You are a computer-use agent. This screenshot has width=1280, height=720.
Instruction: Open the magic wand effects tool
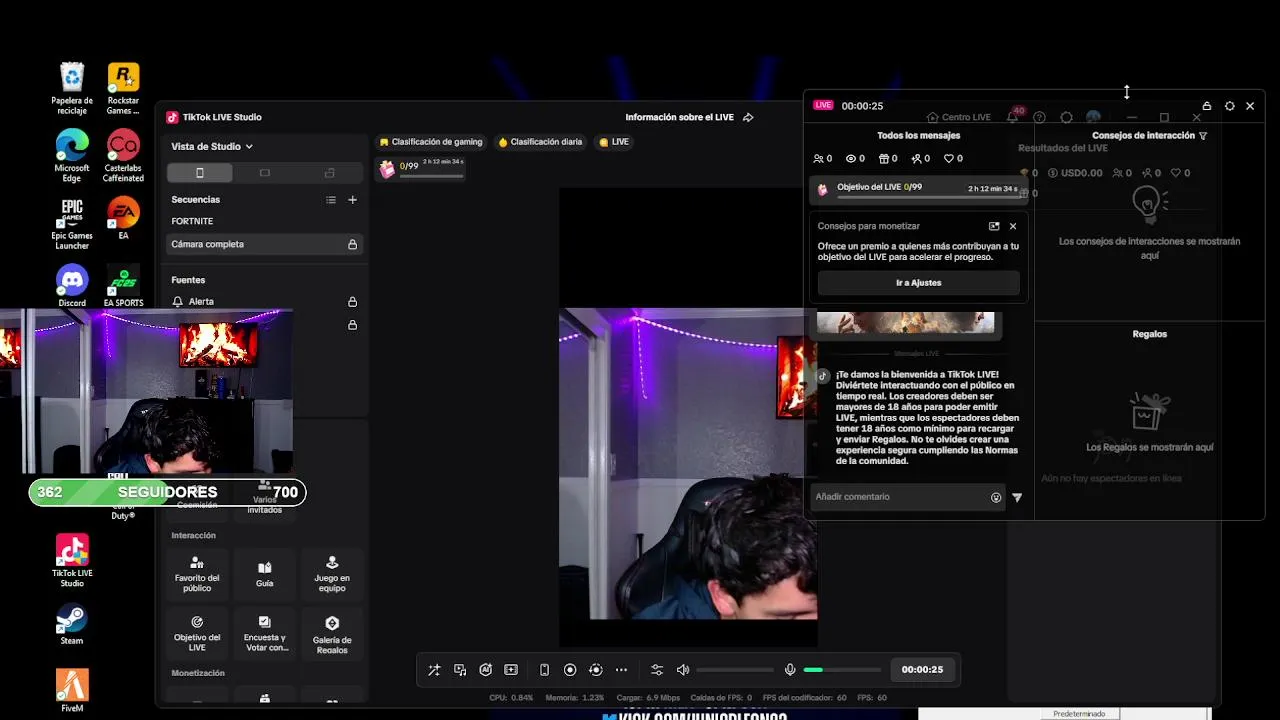pyautogui.click(x=434, y=670)
